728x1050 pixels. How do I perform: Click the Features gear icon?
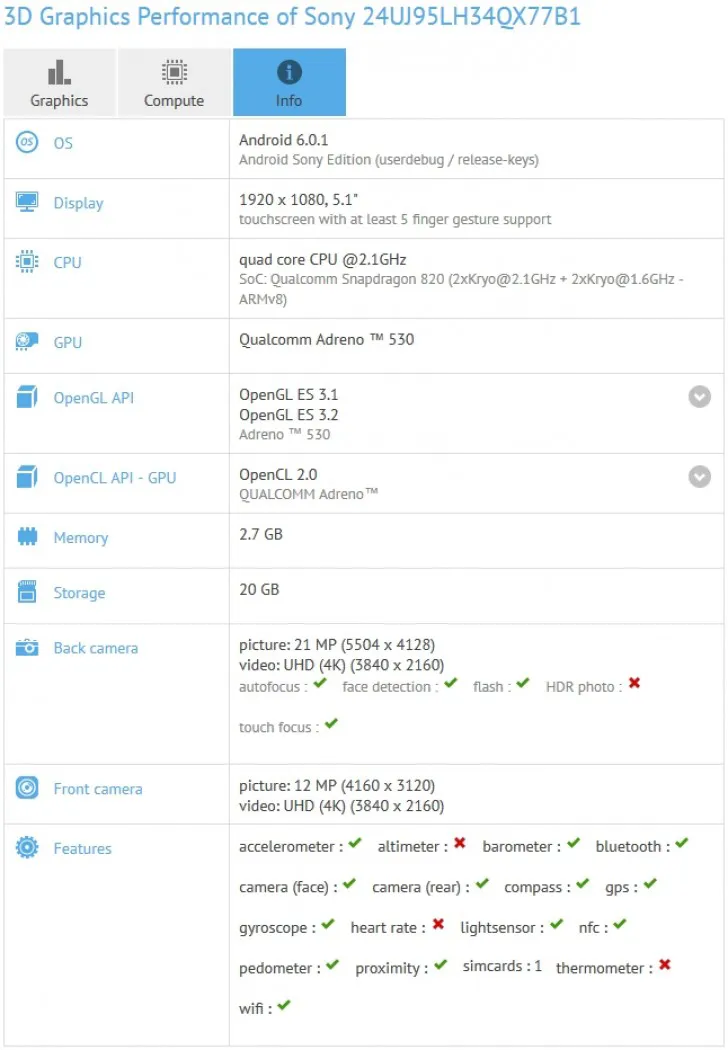pos(27,848)
